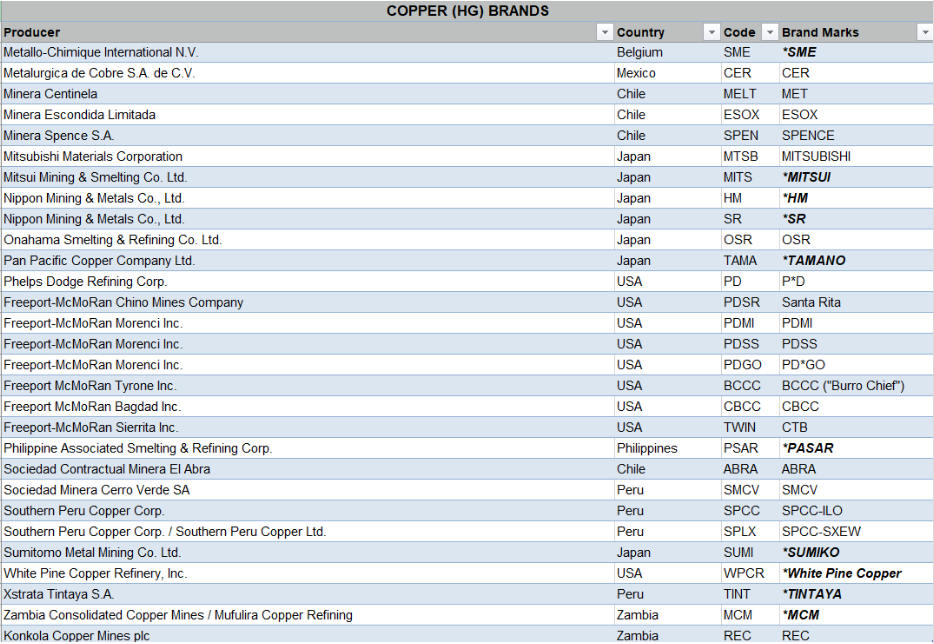Select the Country header cell
Viewport: 934px width, 644px height.
pyautogui.click(x=667, y=32)
